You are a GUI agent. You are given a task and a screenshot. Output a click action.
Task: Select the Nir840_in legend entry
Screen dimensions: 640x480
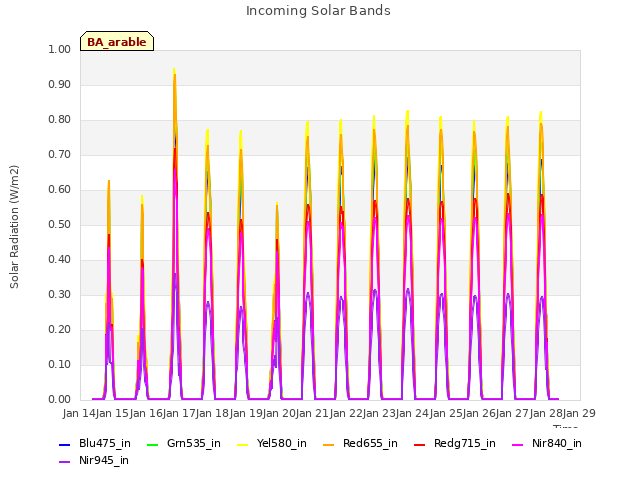click(x=547, y=444)
